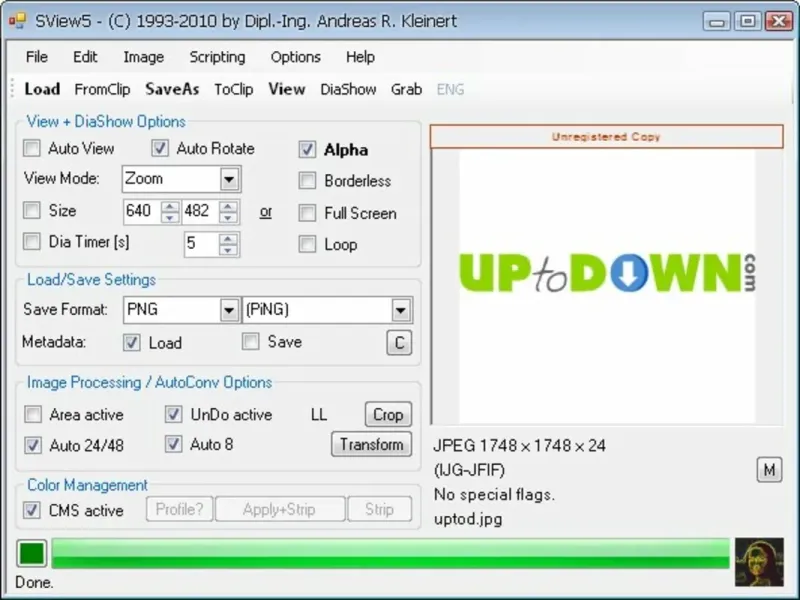The image size is (800, 600).
Task: Click the Apply+Strip button
Action: tap(280, 509)
